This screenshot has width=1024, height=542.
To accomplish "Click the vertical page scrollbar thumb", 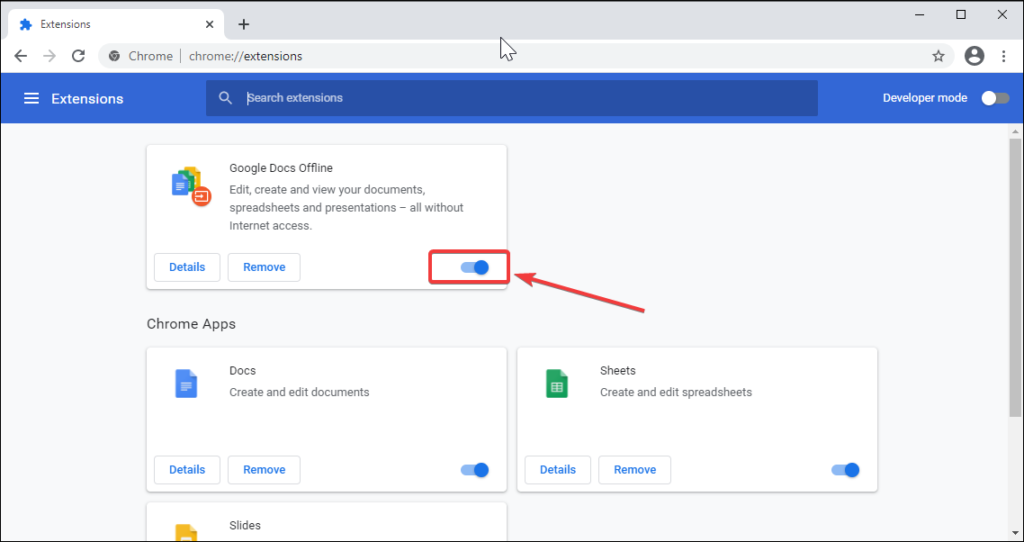I will [1015, 278].
